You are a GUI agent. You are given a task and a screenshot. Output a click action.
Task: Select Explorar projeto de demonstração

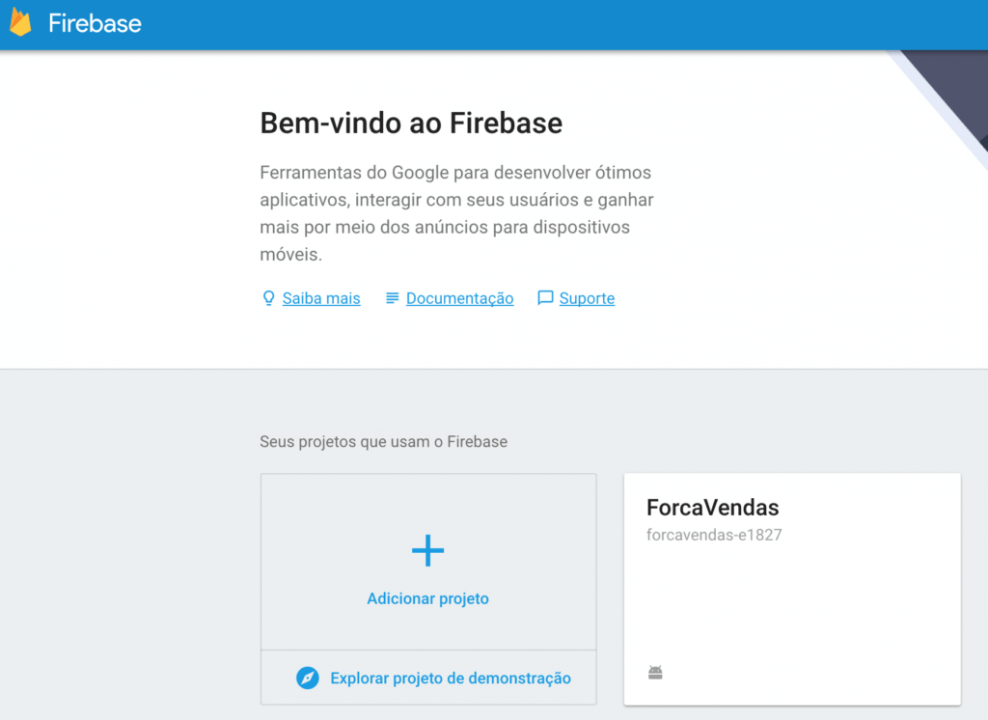[x=451, y=678]
